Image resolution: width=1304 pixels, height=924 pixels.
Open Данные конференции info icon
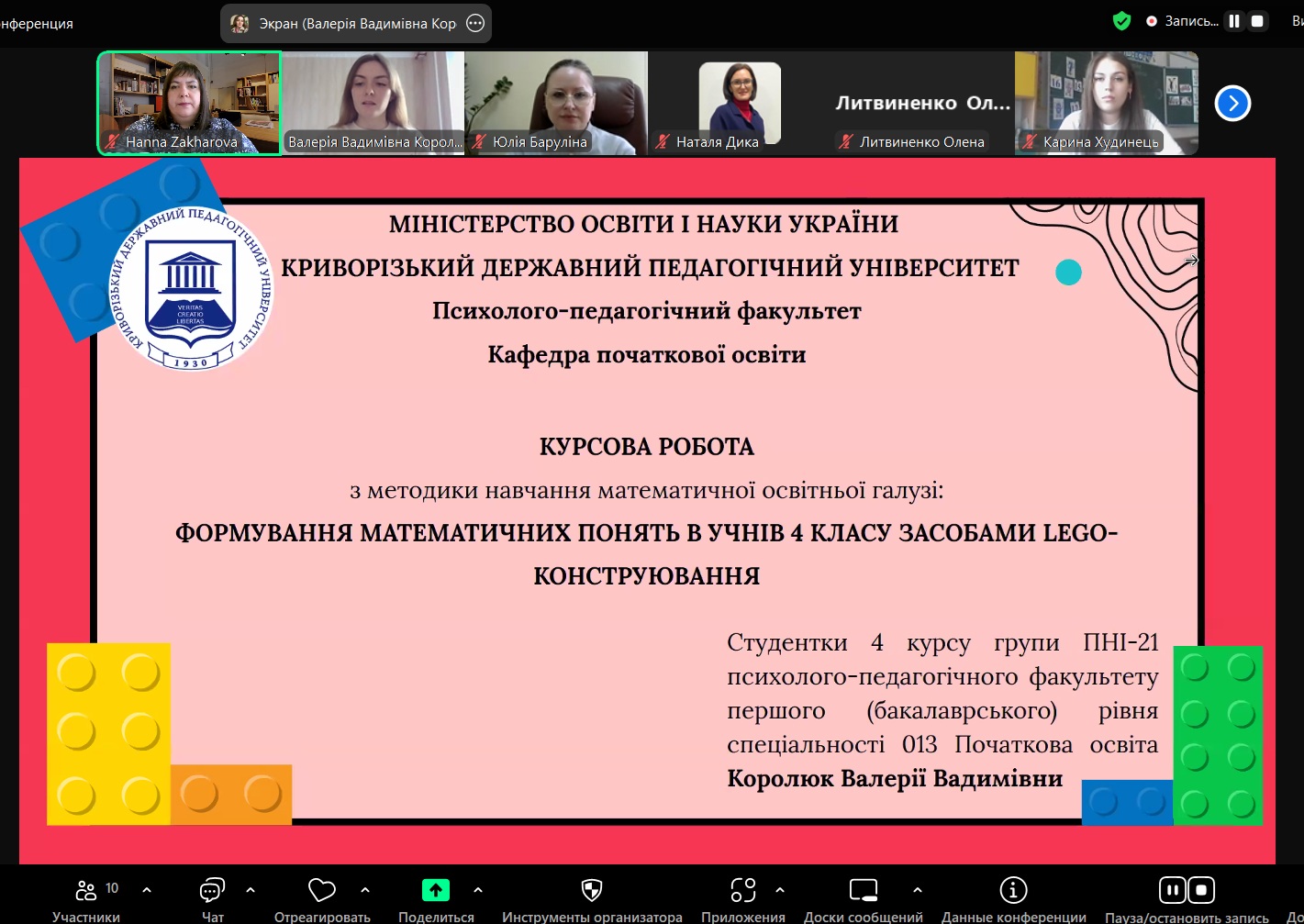click(x=1013, y=890)
